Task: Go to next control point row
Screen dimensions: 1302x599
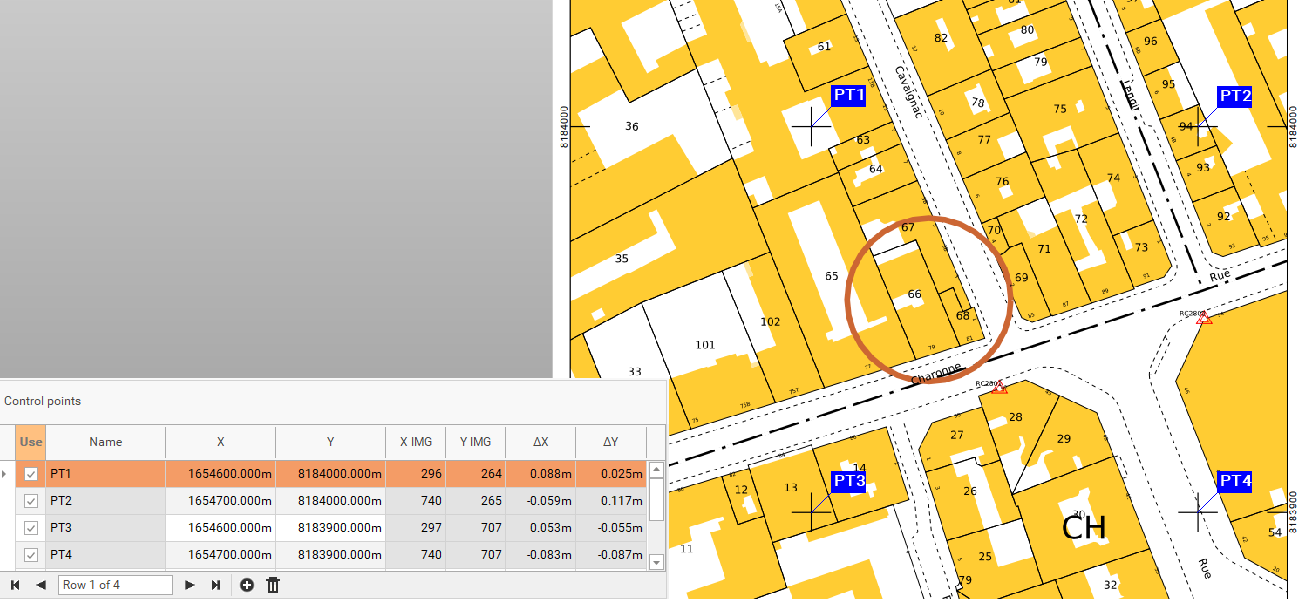Action: (190, 585)
